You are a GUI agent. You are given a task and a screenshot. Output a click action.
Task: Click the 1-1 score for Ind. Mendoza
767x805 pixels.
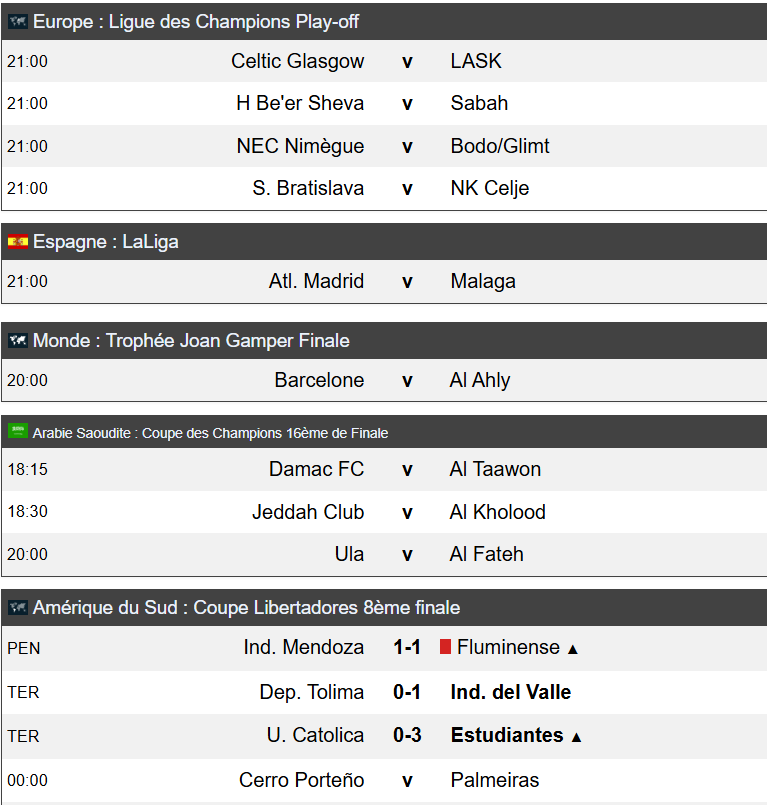(407, 647)
